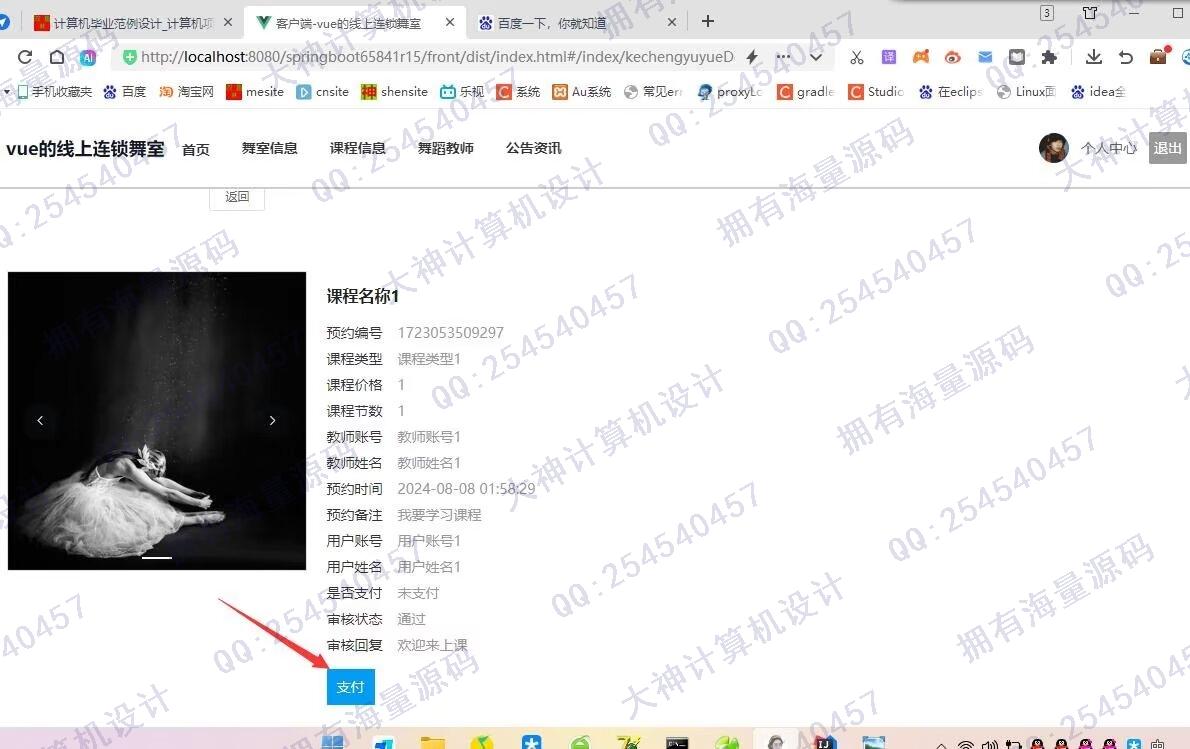The width and height of the screenshot is (1190, 749).
Task: Open the Weibo extension icon
Action: (952, 57)
